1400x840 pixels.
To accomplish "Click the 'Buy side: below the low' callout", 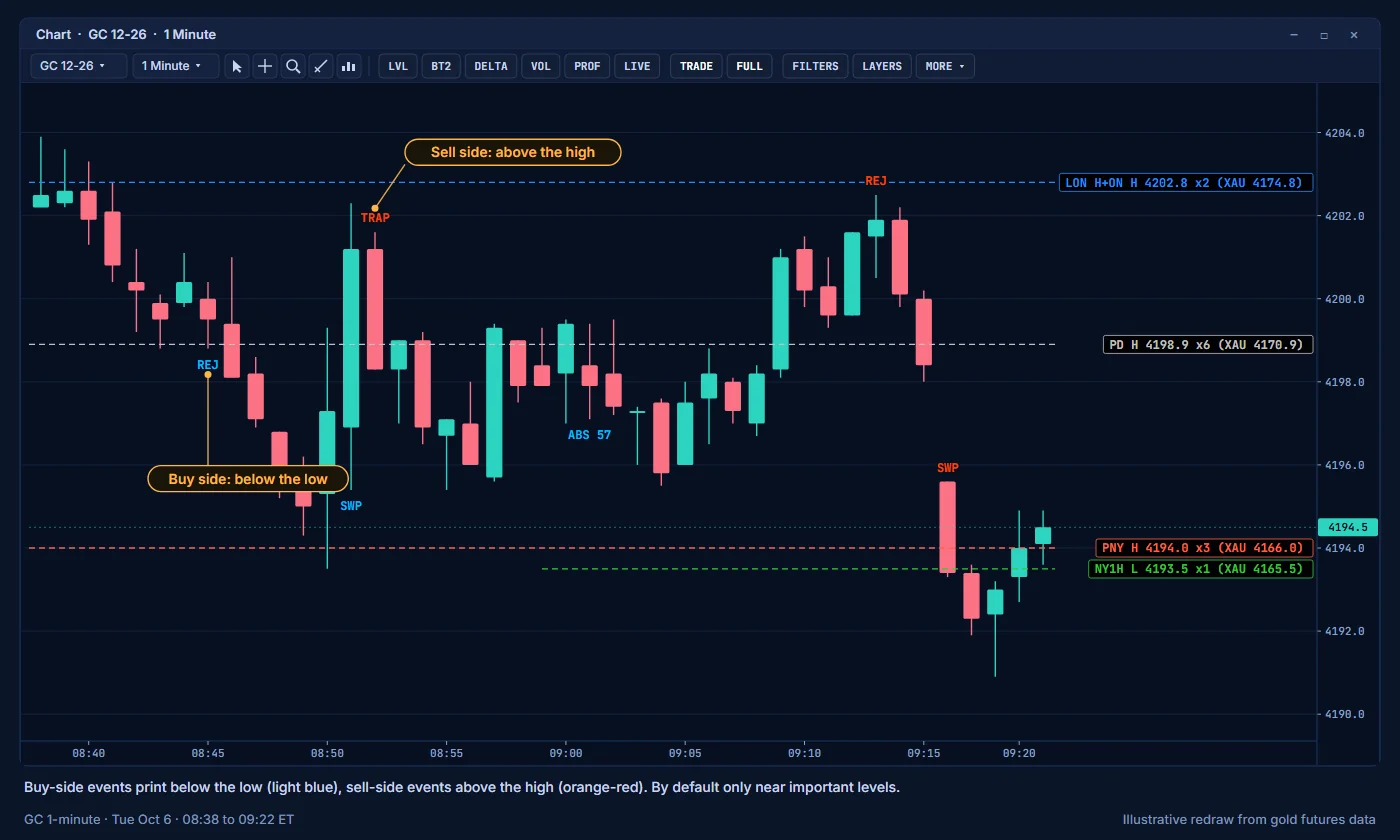I will tap(248, 479).
